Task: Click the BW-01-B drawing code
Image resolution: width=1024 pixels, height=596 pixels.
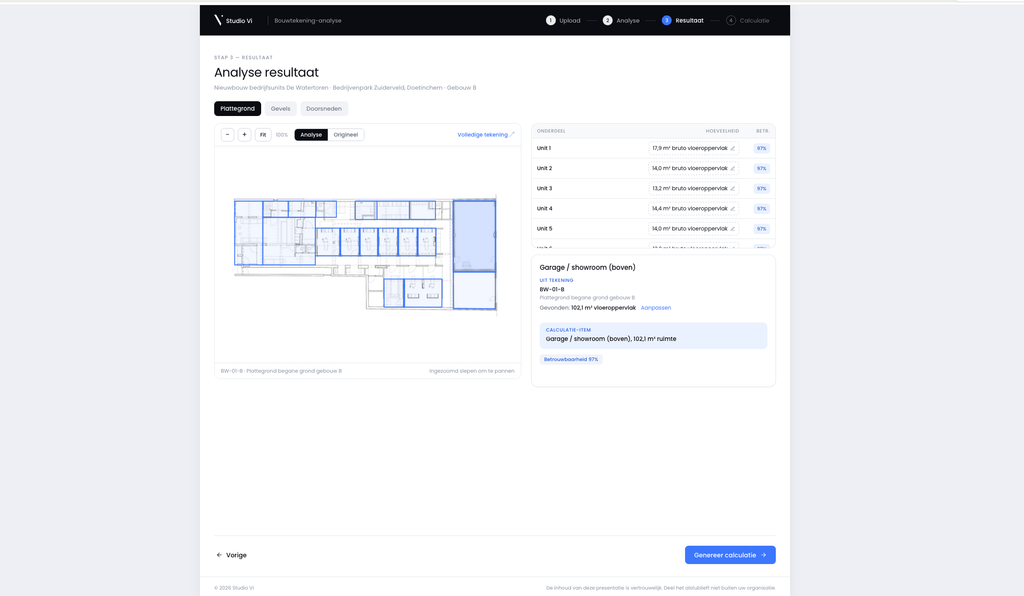Action: pos(552,289)
